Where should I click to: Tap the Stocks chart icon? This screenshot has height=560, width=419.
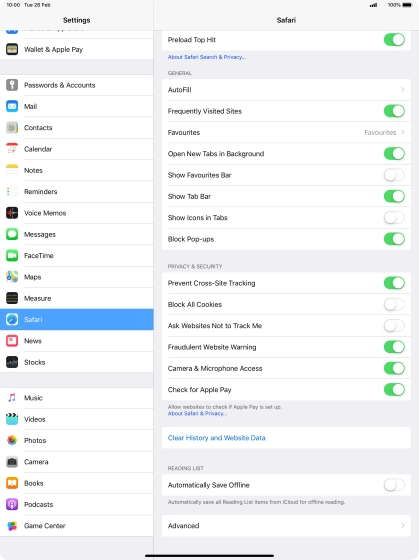click(12, 362)
